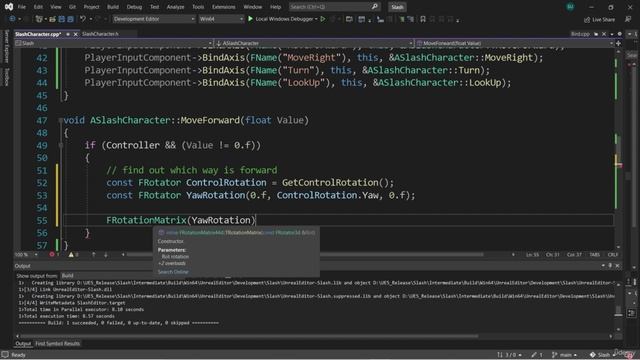640x360 pixels.
Task: Open the Extensions menu
Action: 224,7
